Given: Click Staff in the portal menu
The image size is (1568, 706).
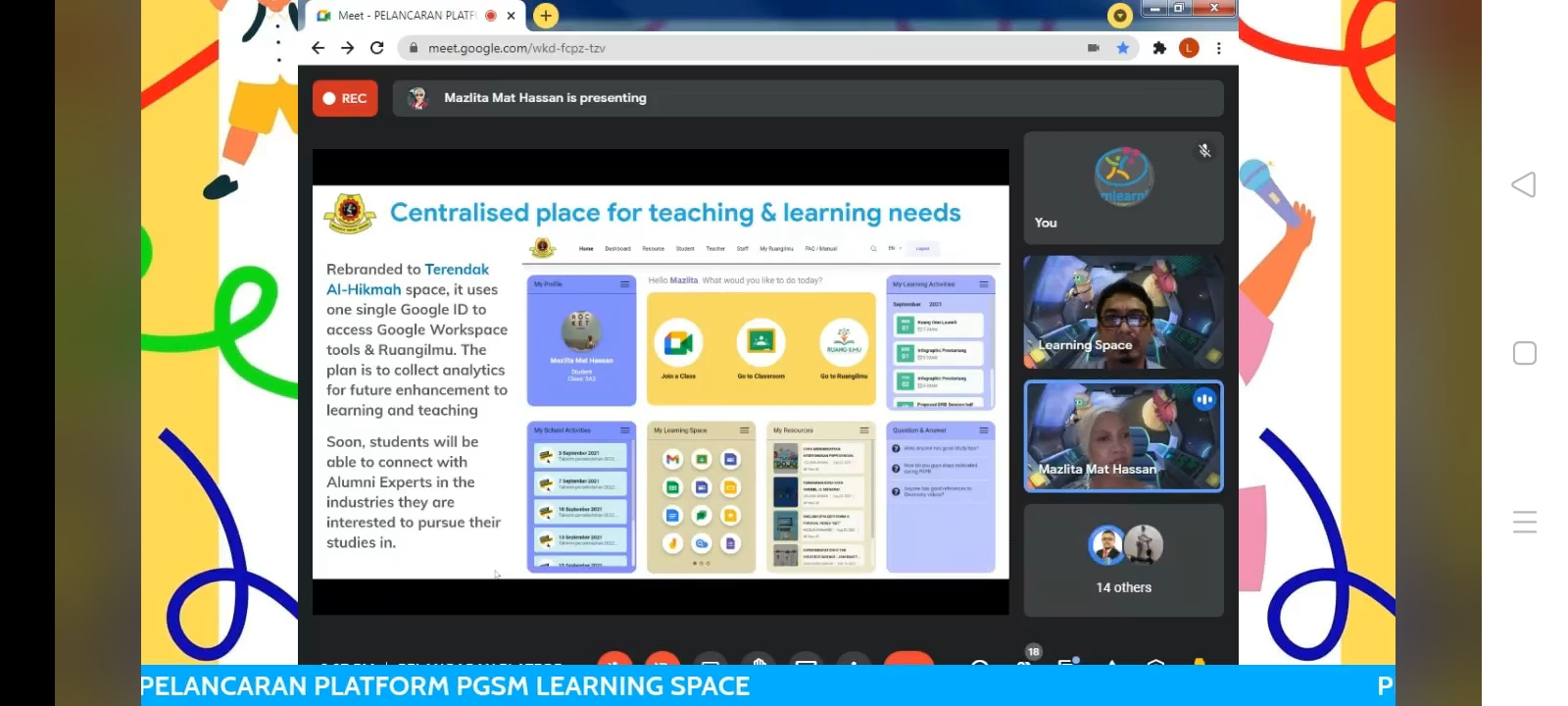Looking at the screenshot, I should point(743,249).
